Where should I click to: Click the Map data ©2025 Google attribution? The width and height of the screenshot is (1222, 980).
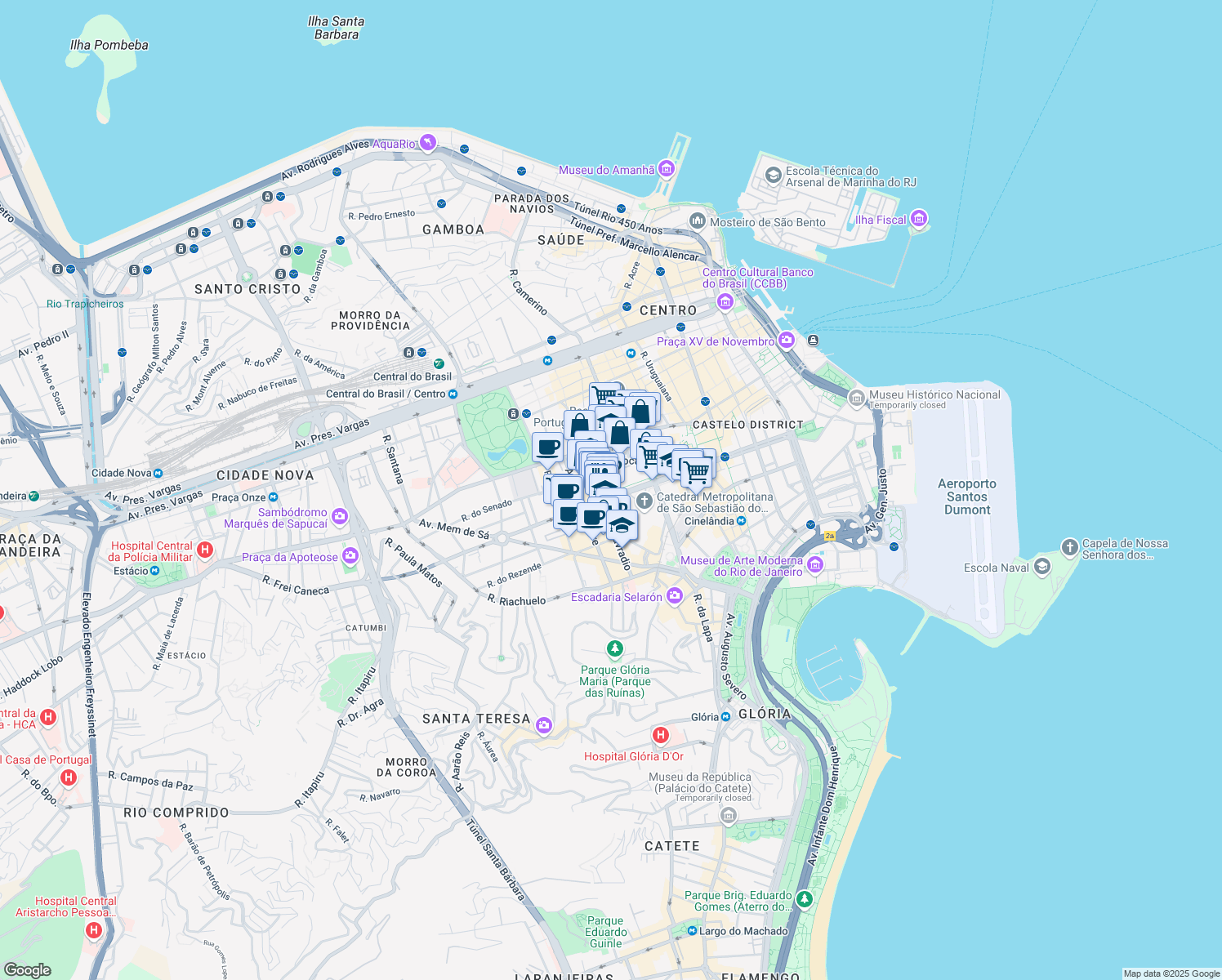(x=1171, y=972)
